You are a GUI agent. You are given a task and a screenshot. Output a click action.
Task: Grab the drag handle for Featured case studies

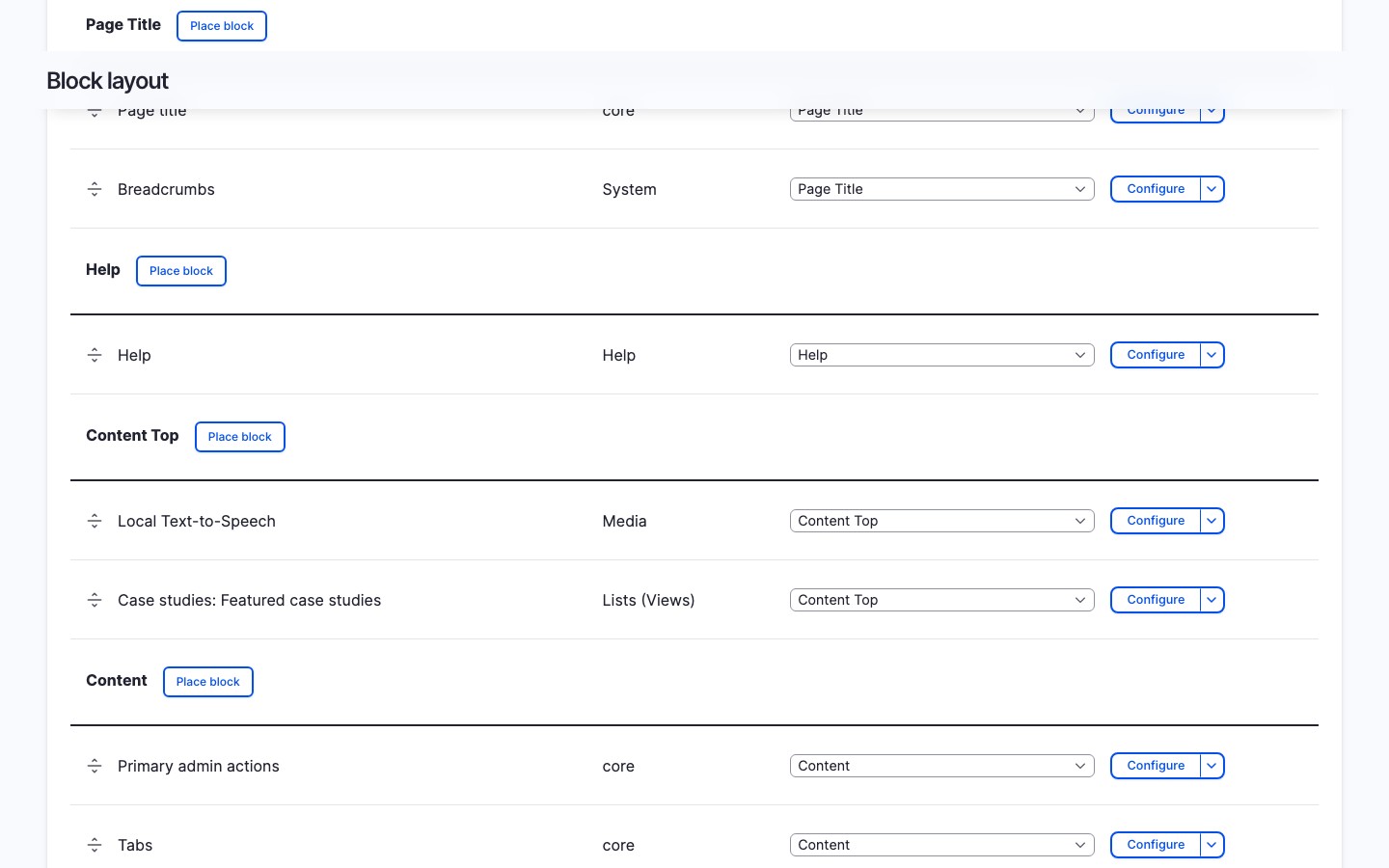pos(95,600)
